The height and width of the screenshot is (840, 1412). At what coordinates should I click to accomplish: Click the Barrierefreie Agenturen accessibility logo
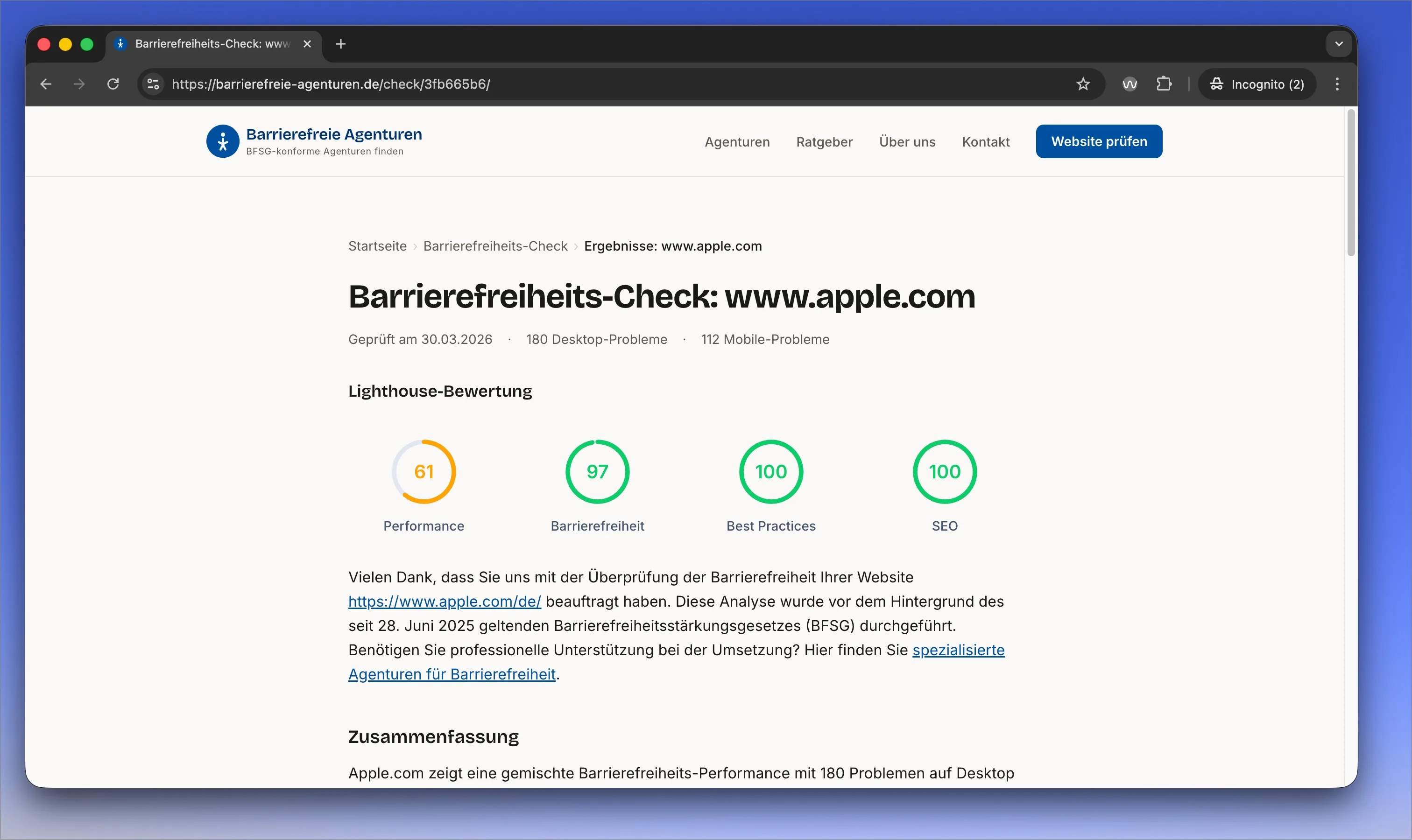coord(223,141)
